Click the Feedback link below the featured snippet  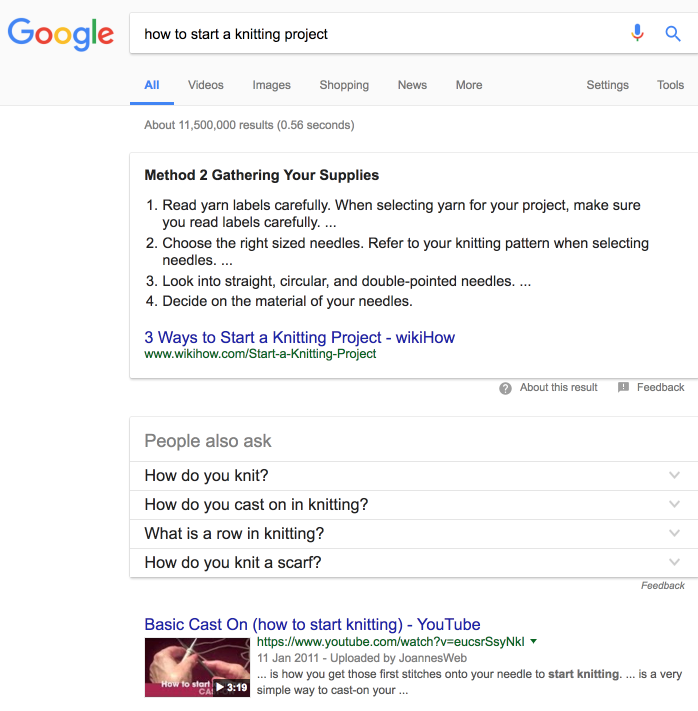click(660, 387)
